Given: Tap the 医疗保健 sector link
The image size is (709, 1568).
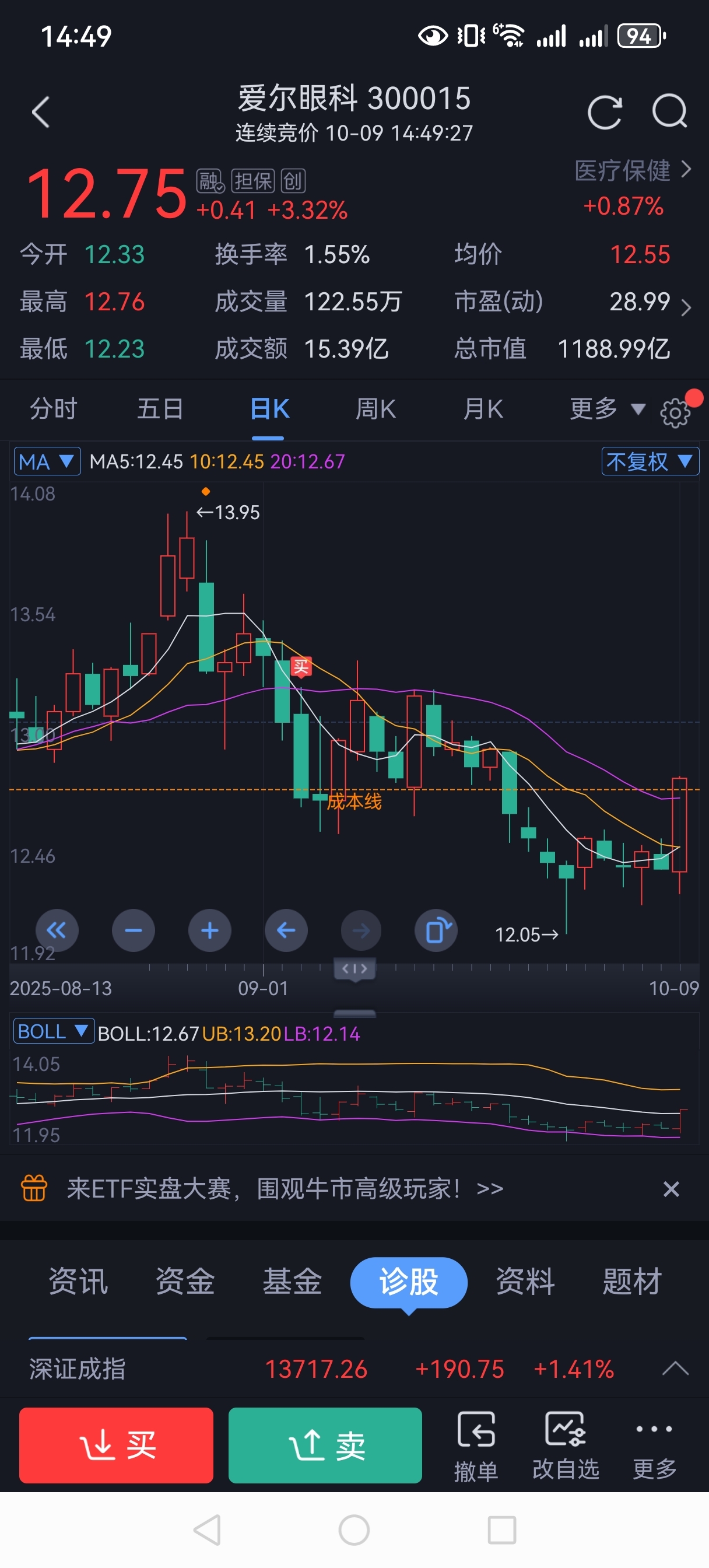Looking at the screenshot, I should [x=622, y=170].
